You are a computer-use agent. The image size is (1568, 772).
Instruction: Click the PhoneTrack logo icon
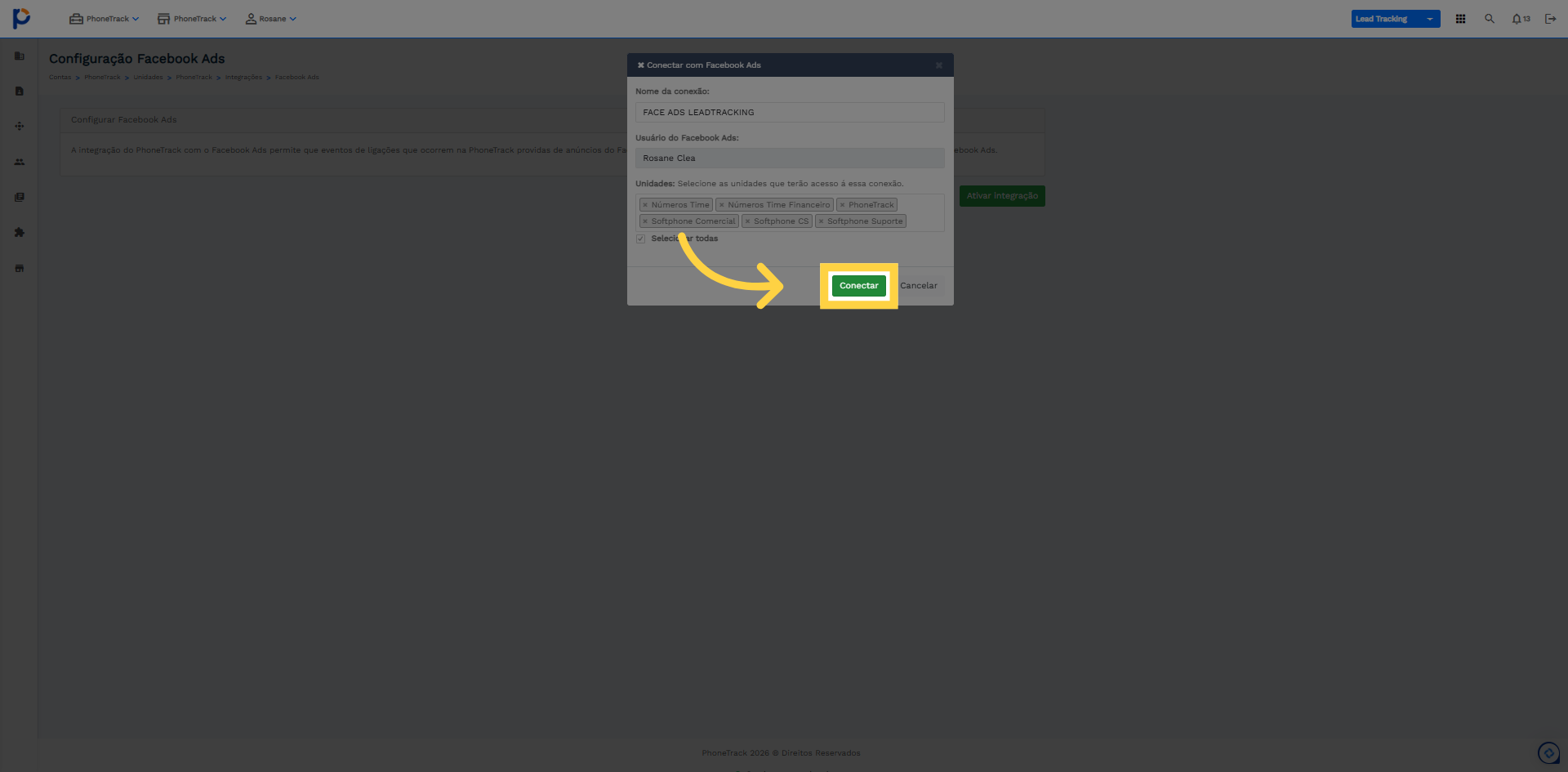click(22, 18)
